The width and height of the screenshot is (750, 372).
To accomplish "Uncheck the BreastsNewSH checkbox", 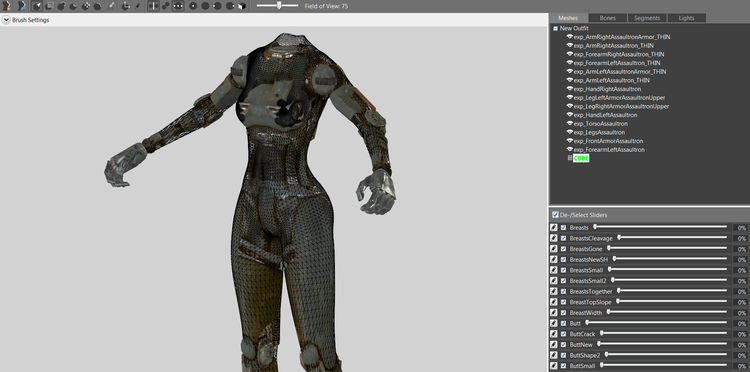I will (x=563, y=259).
